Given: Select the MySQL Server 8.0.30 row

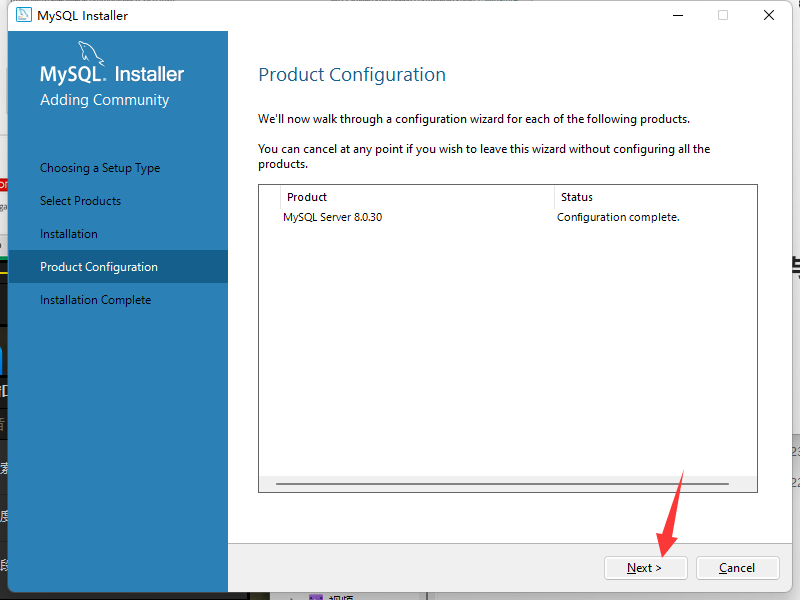Looking at the screenshot, I should tap(508, 217).
